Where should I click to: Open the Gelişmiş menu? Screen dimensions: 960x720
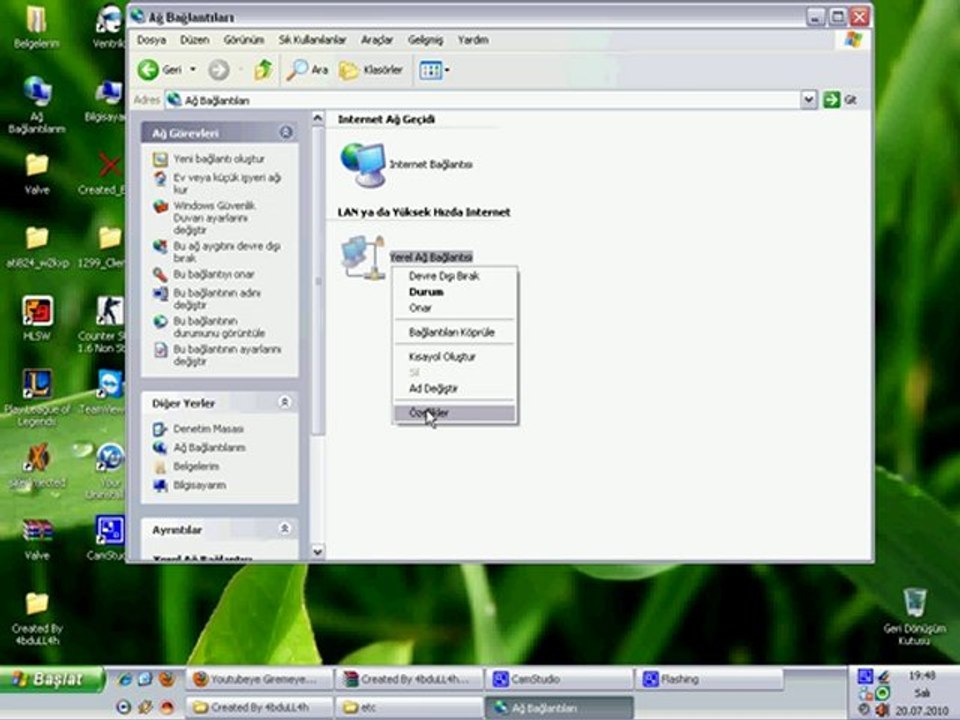(426, 40)
